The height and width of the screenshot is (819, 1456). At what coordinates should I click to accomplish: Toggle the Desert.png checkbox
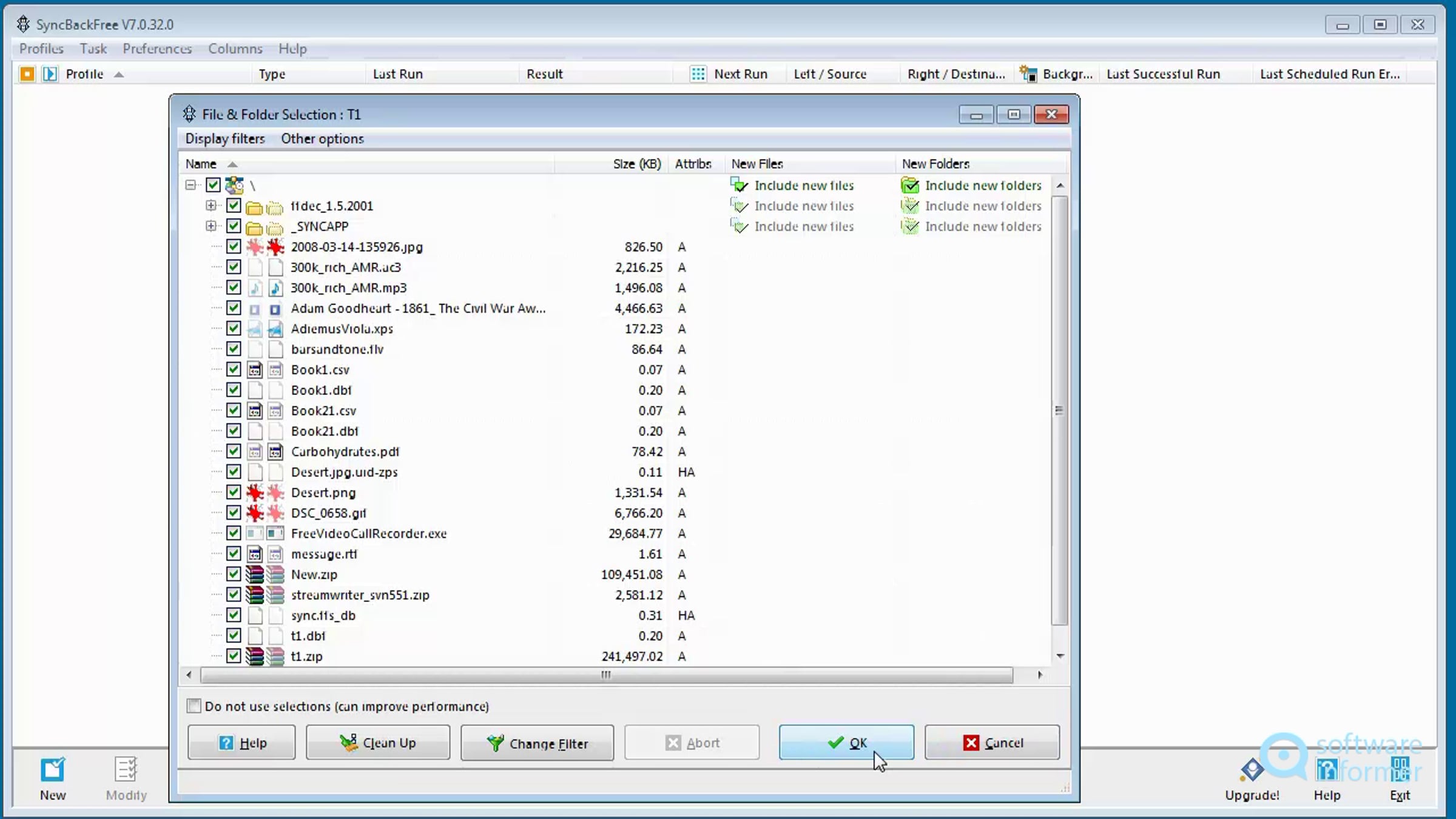(234, 492)
